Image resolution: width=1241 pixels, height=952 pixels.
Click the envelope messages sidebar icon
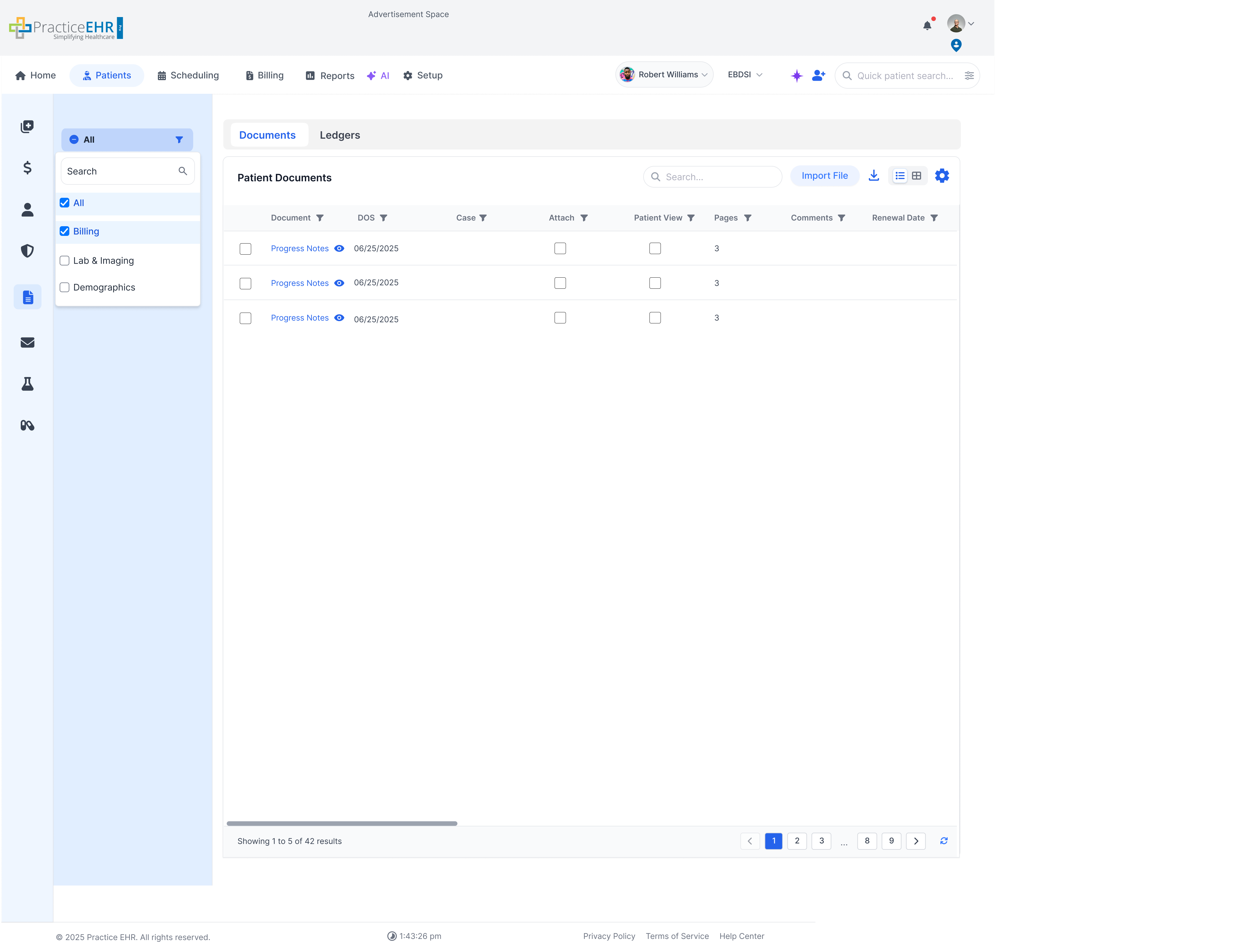[x=27, y=342]
